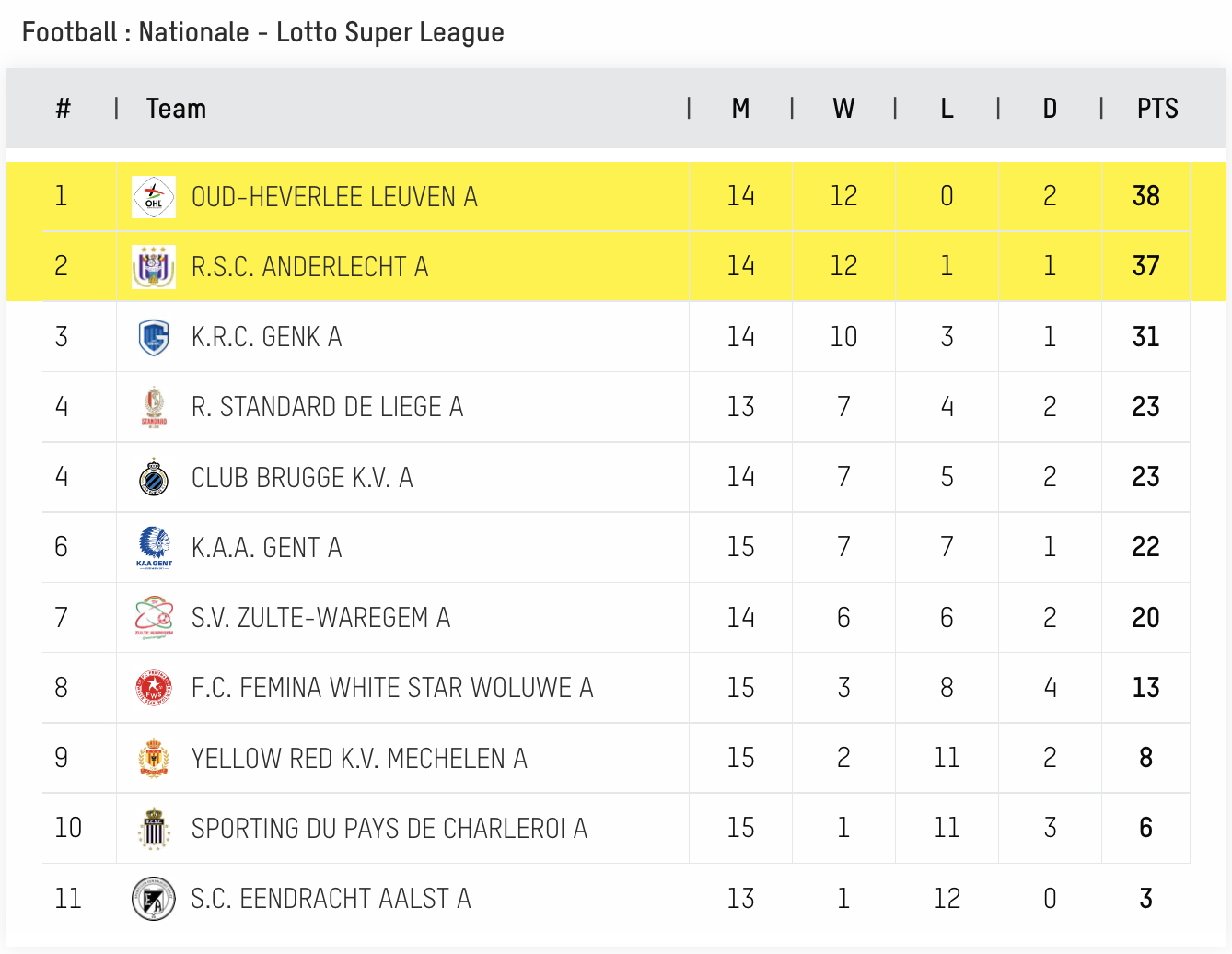Open OUD-HEVERLEE LEUVEN A team name
Viewport: 1232px width, 954px height.
click(x=334, y=197)
